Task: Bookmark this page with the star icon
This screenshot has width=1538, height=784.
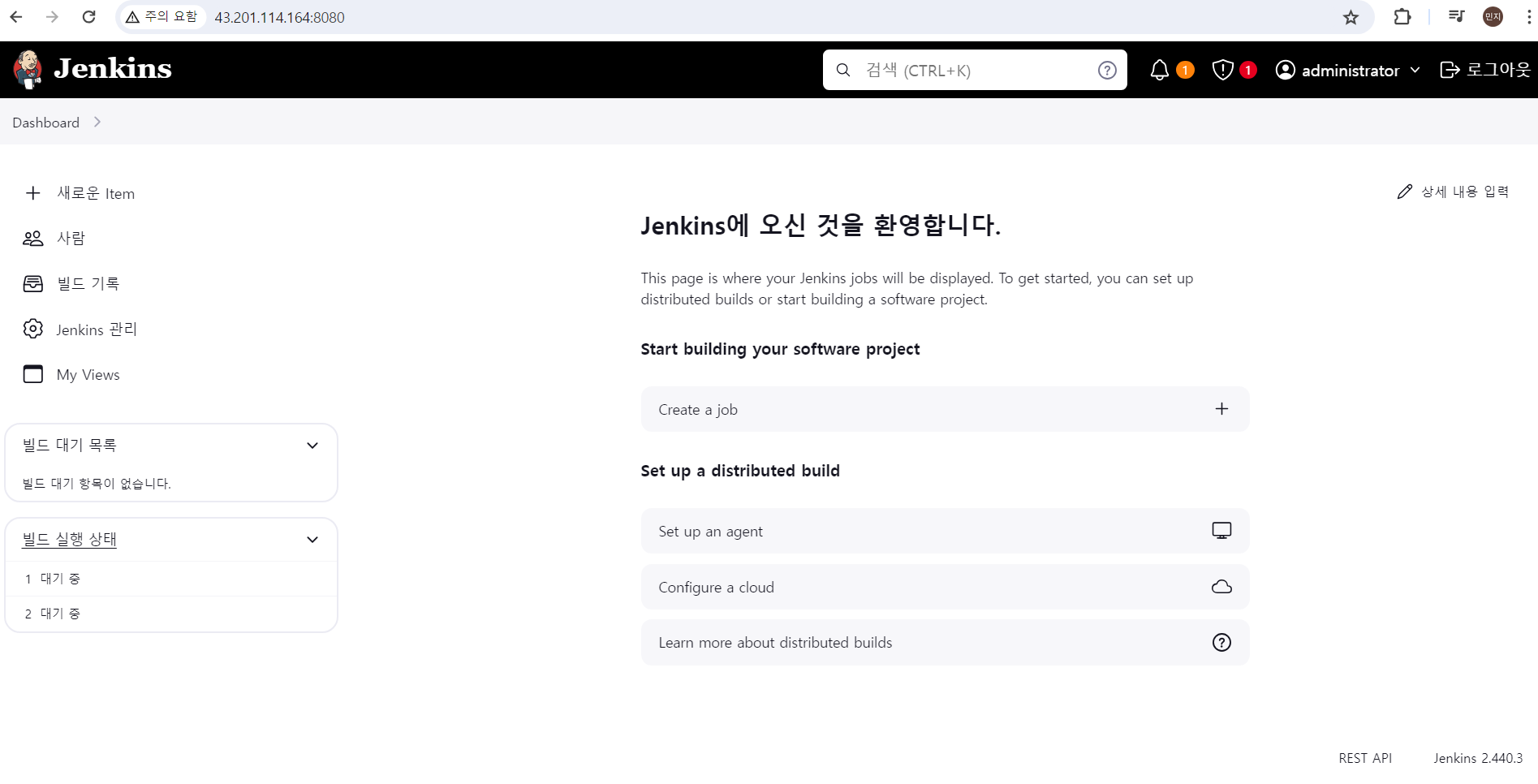Action: 1351,17
